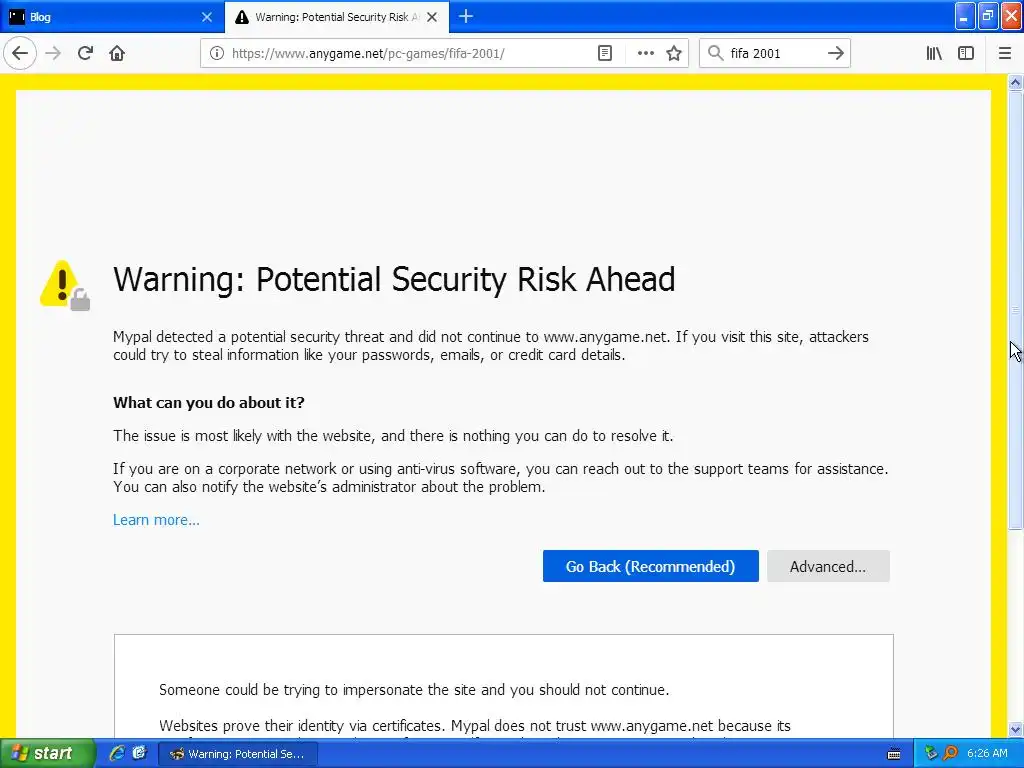
Task: Open the Library icon in toolbar
Action: 934,53
